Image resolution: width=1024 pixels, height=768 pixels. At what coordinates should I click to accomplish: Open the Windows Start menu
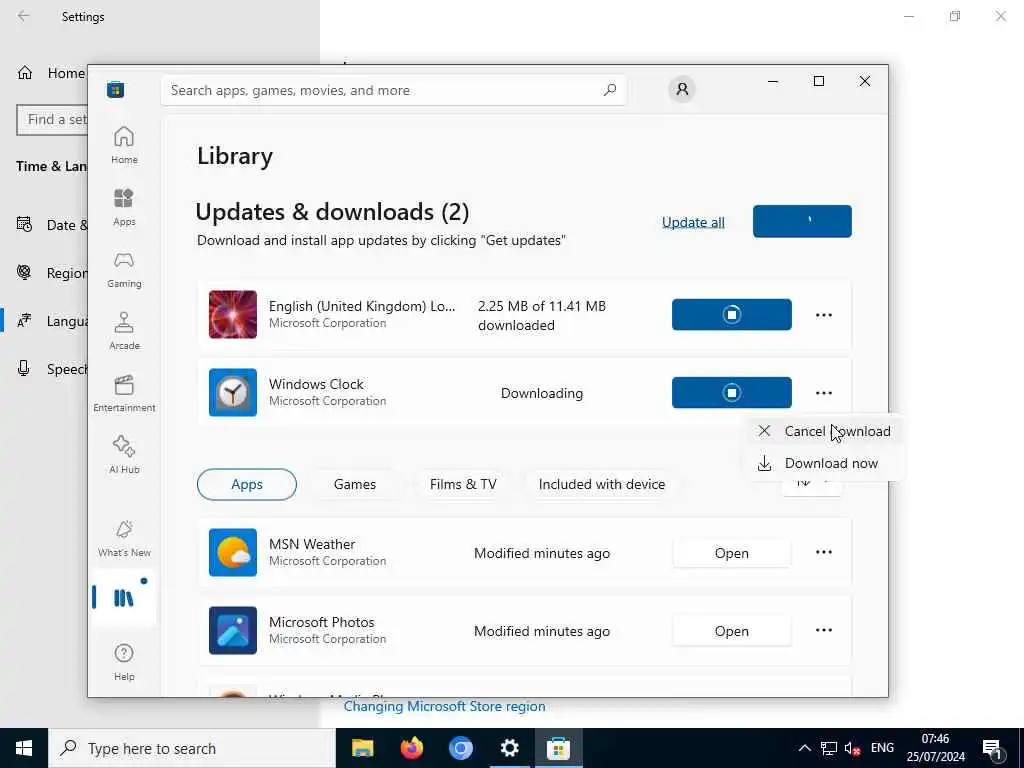coord(24,748)
